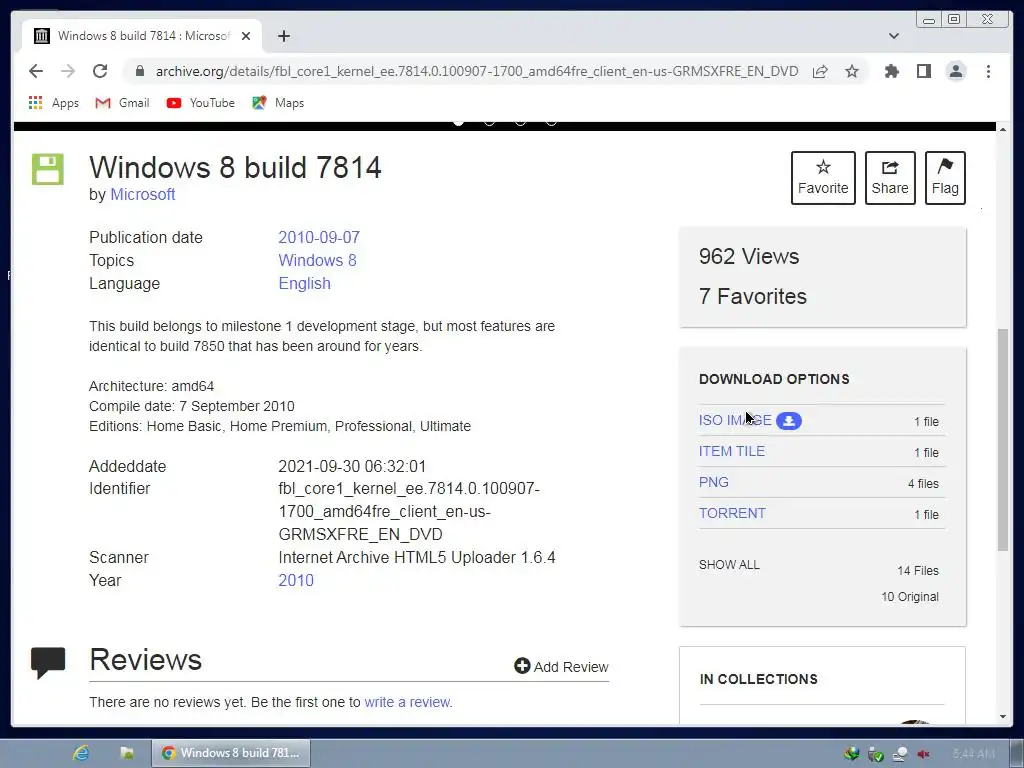Click the '7 Favorites' text
1024x768 pixels.
coord(752,296)
